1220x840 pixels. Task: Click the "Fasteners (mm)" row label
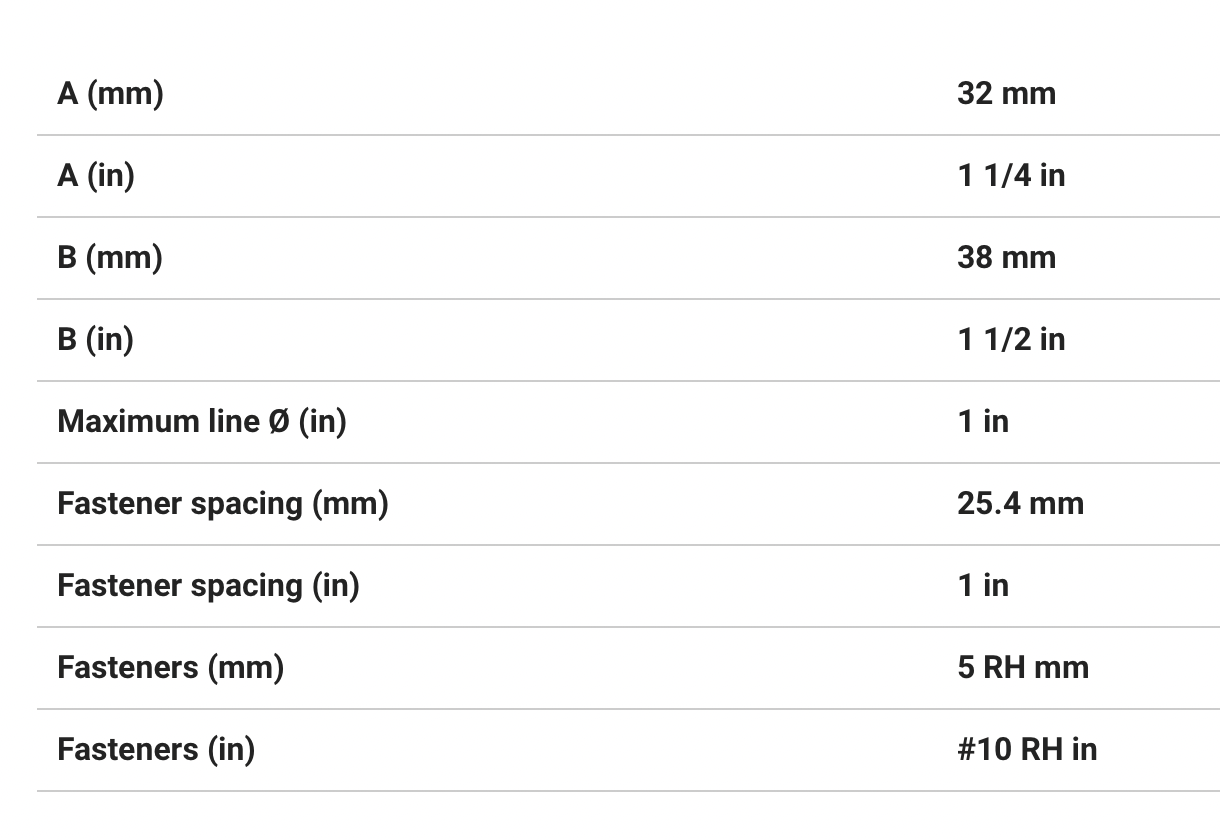(170, 668)
